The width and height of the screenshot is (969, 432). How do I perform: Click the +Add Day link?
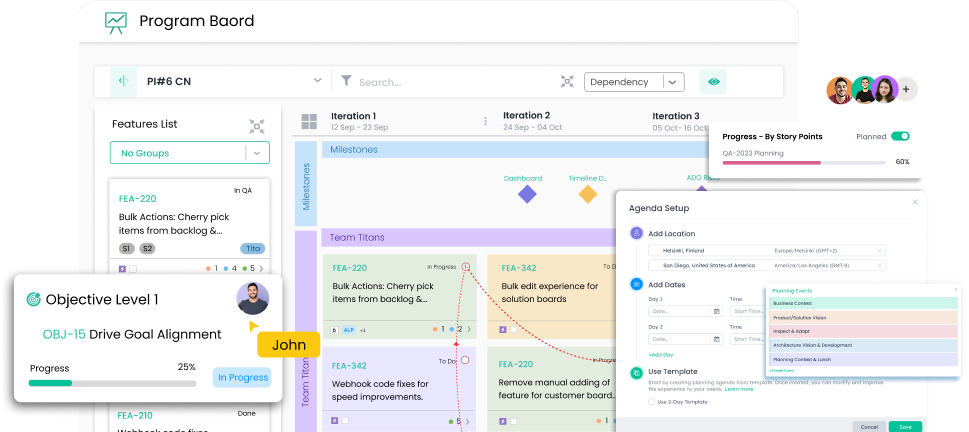(x=661, y=355)
